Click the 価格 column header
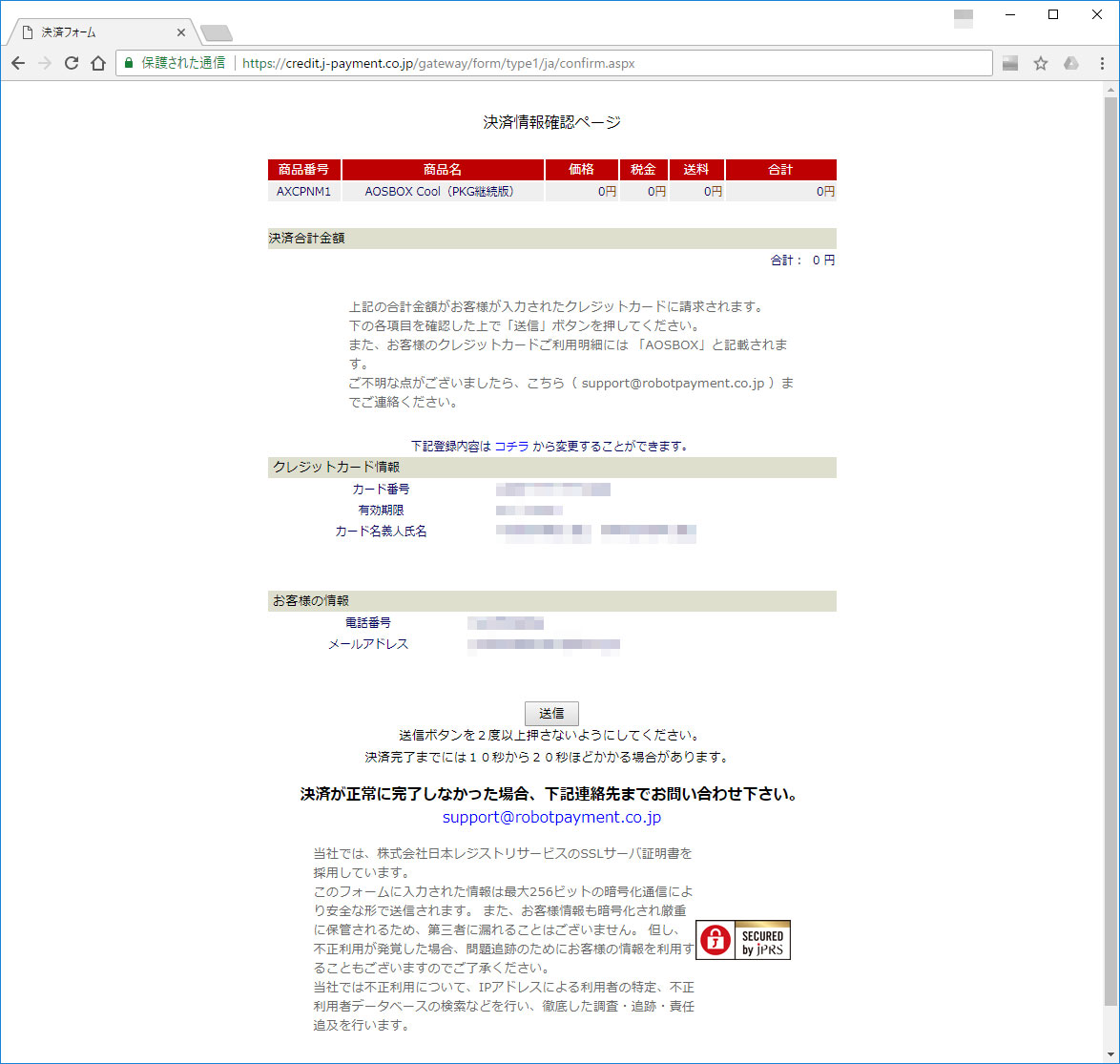This screenshot has width=1120, height=1064. click(x=581, y=169)
